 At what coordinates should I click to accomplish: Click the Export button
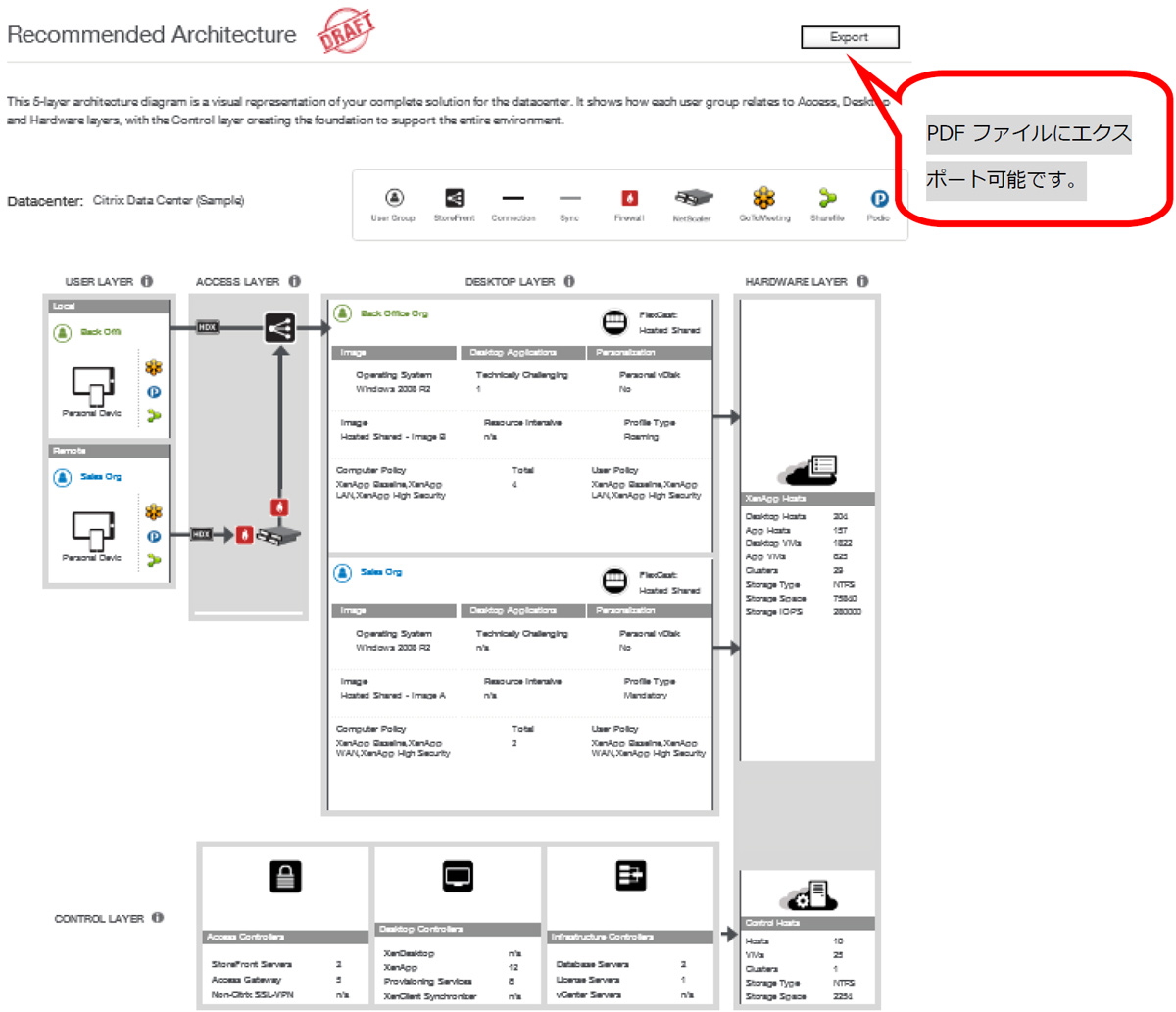click(x=850, y=37)
